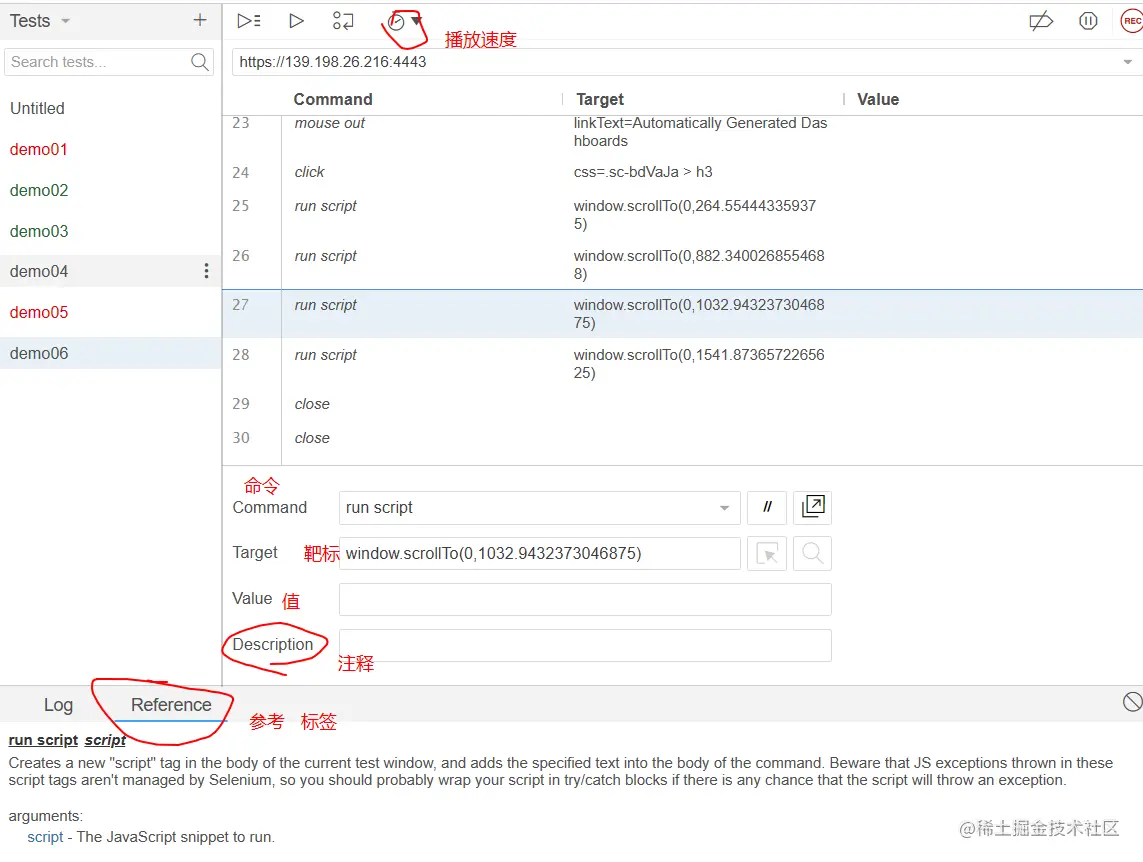Select row 29 close command
This screenshot has height=862, width=1143.
coord(682,404)
